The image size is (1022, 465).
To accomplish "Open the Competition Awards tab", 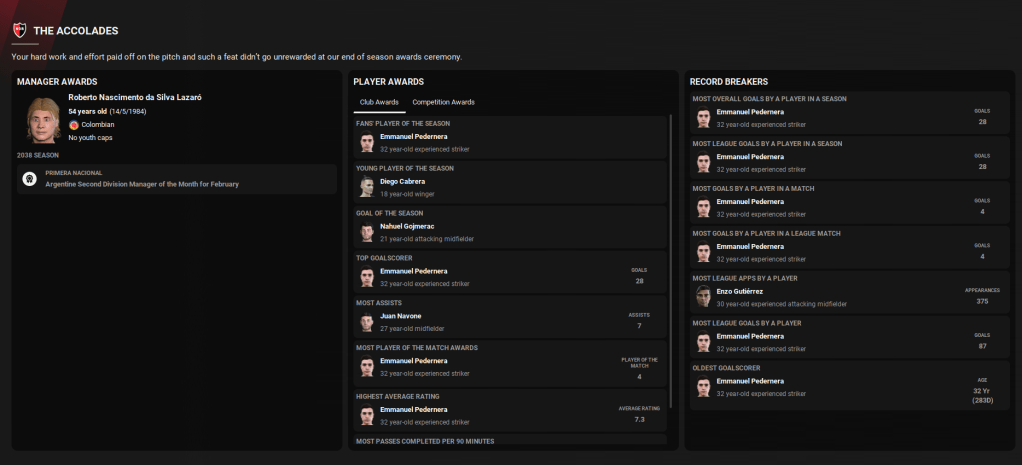I will (443, 102).
